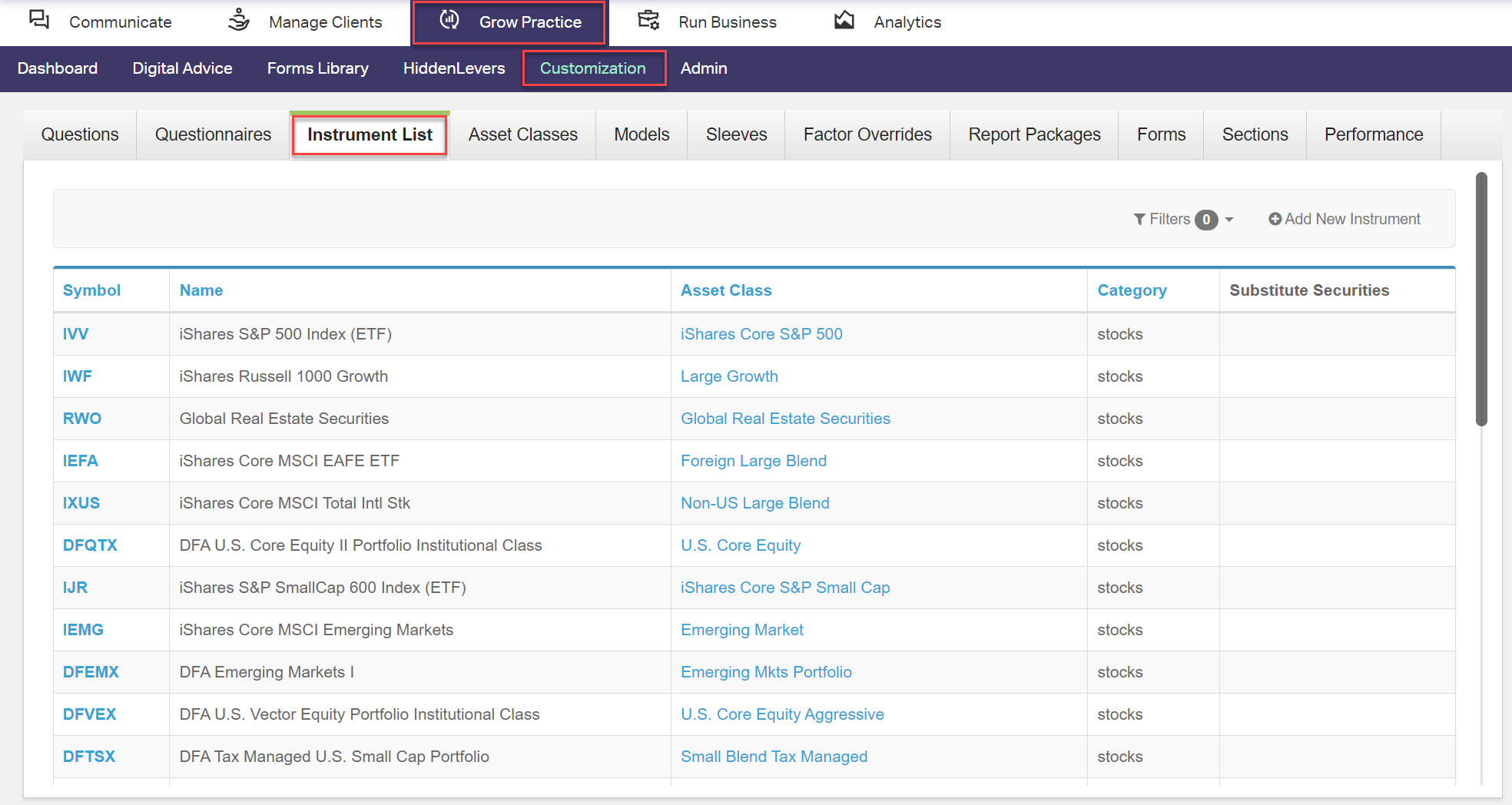Screen dimensions: 1512x805
Task: Open the RWO symbol link
Action: click(x=82, y=419)
